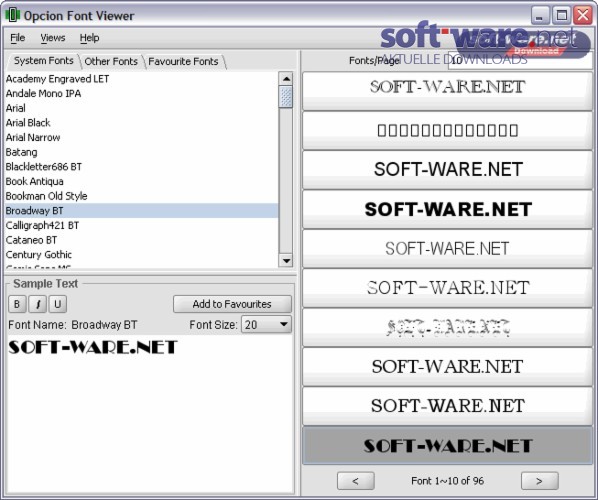Click font list scroll down arrow
This screenshot has height=500, width=598.
click(x=286, y=261)
